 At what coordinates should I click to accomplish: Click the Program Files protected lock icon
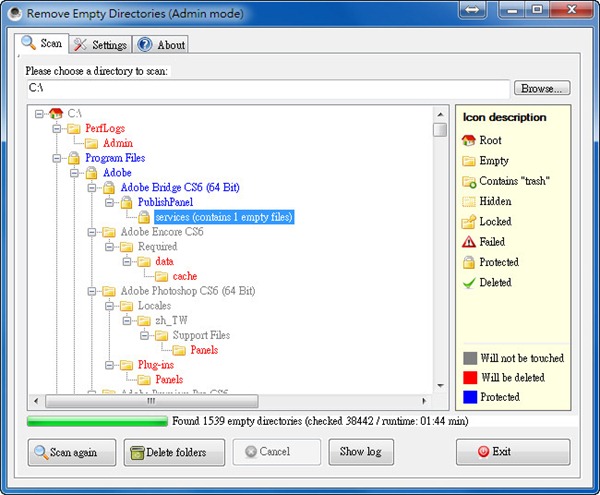coord(73,157)
